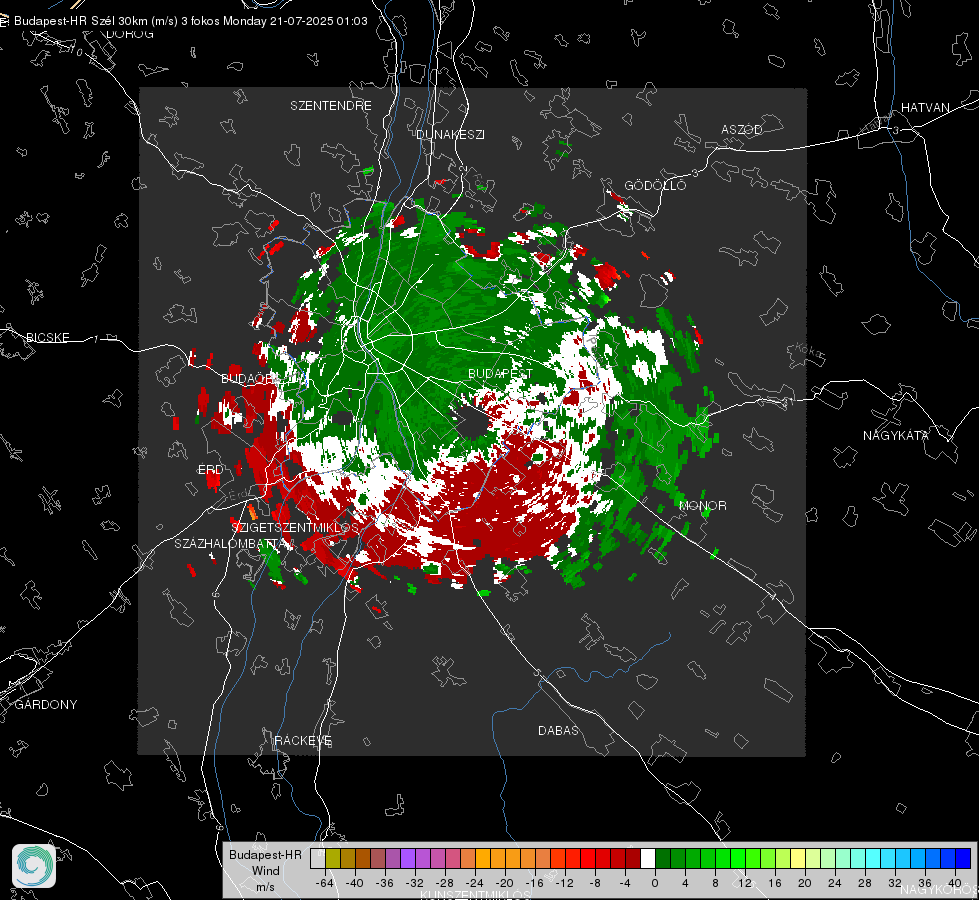Click the -4 value on the legend scale
The width and height of the screenshot is (979, 900).
[x=624, y=883]
